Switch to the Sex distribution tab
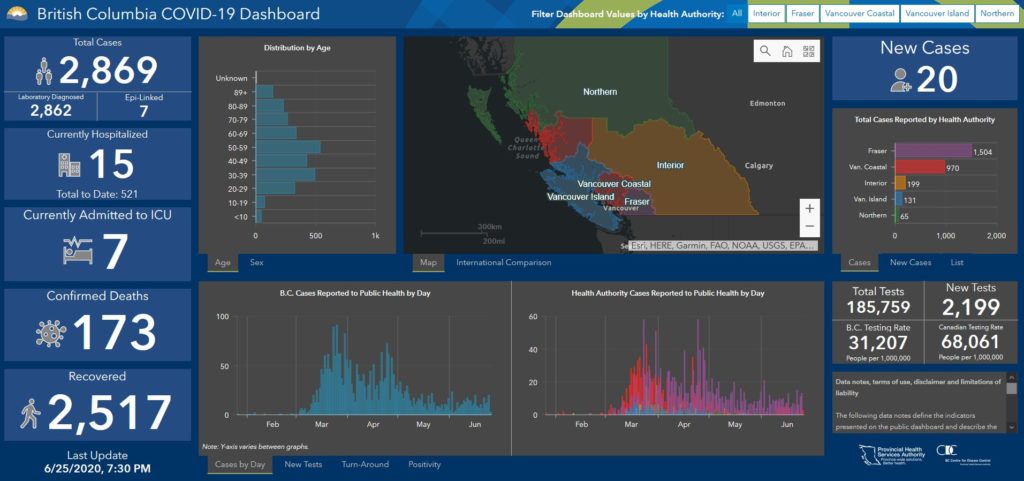The width and height of the screenshot is (1024, 481). click(x=257, y=263)
